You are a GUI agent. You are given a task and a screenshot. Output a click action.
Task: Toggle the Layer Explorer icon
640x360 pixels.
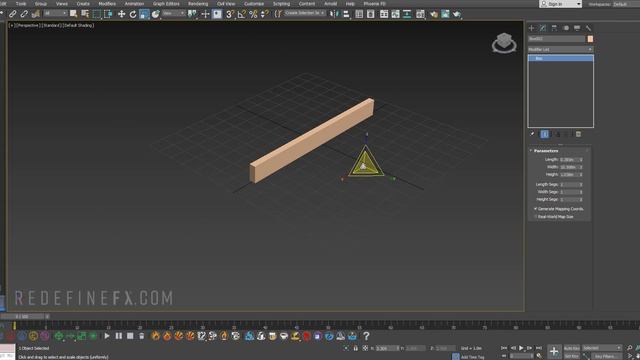click(x=371, y=14)
